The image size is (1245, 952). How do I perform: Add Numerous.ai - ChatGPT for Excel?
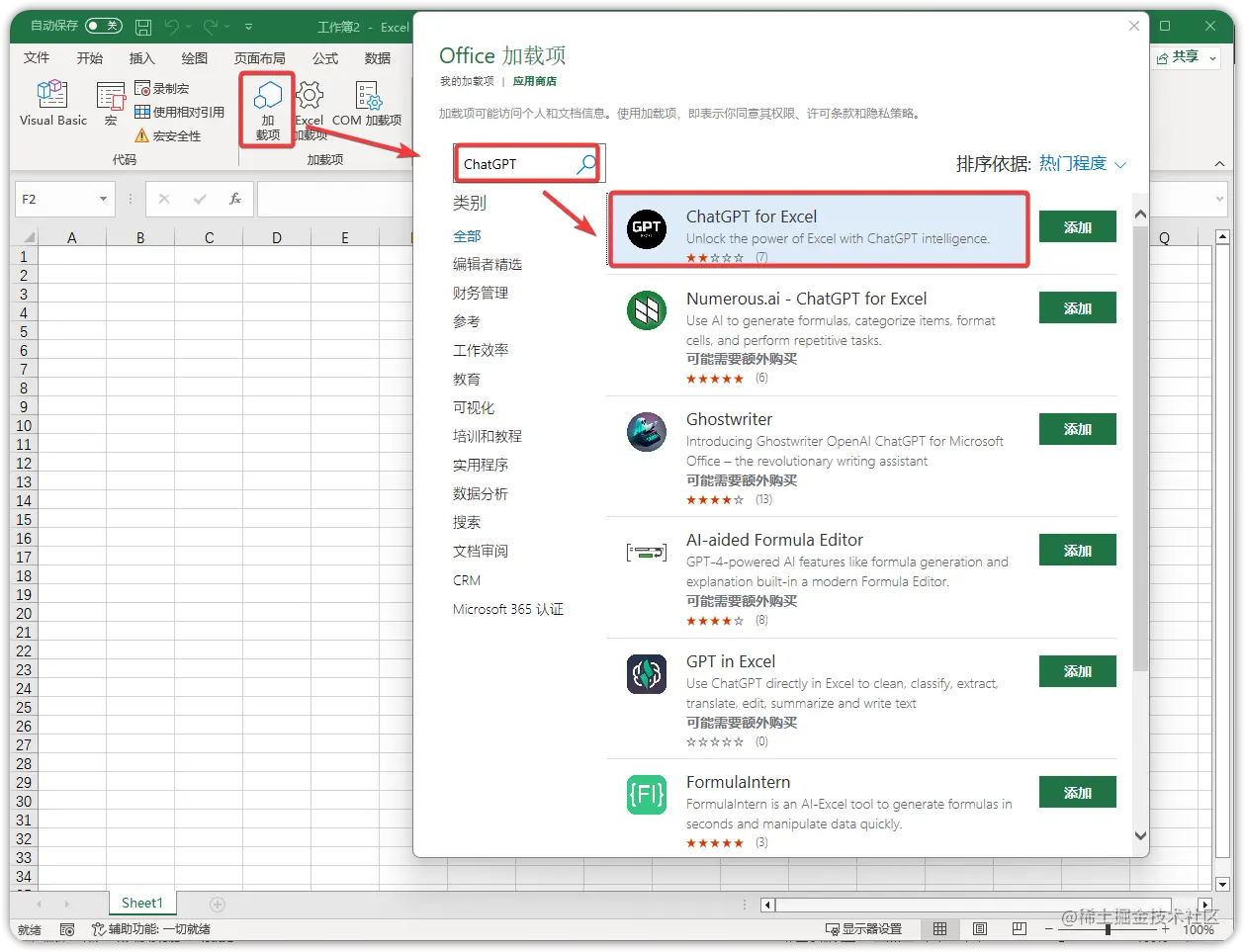[x=1077, y=307]
